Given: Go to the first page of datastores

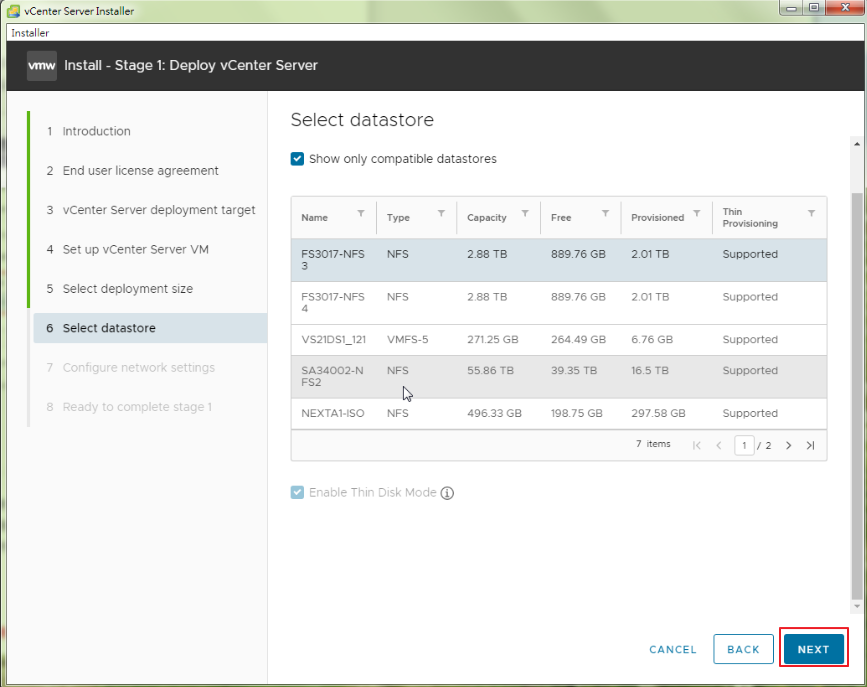Looking at the screenshot, I should click(x=697, y=445).
